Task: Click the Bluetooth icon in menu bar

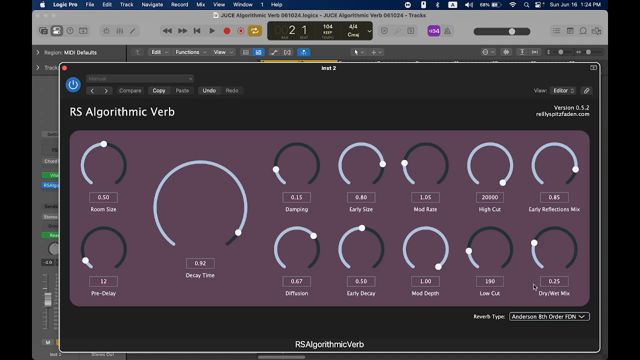Action: coord(438,4)
